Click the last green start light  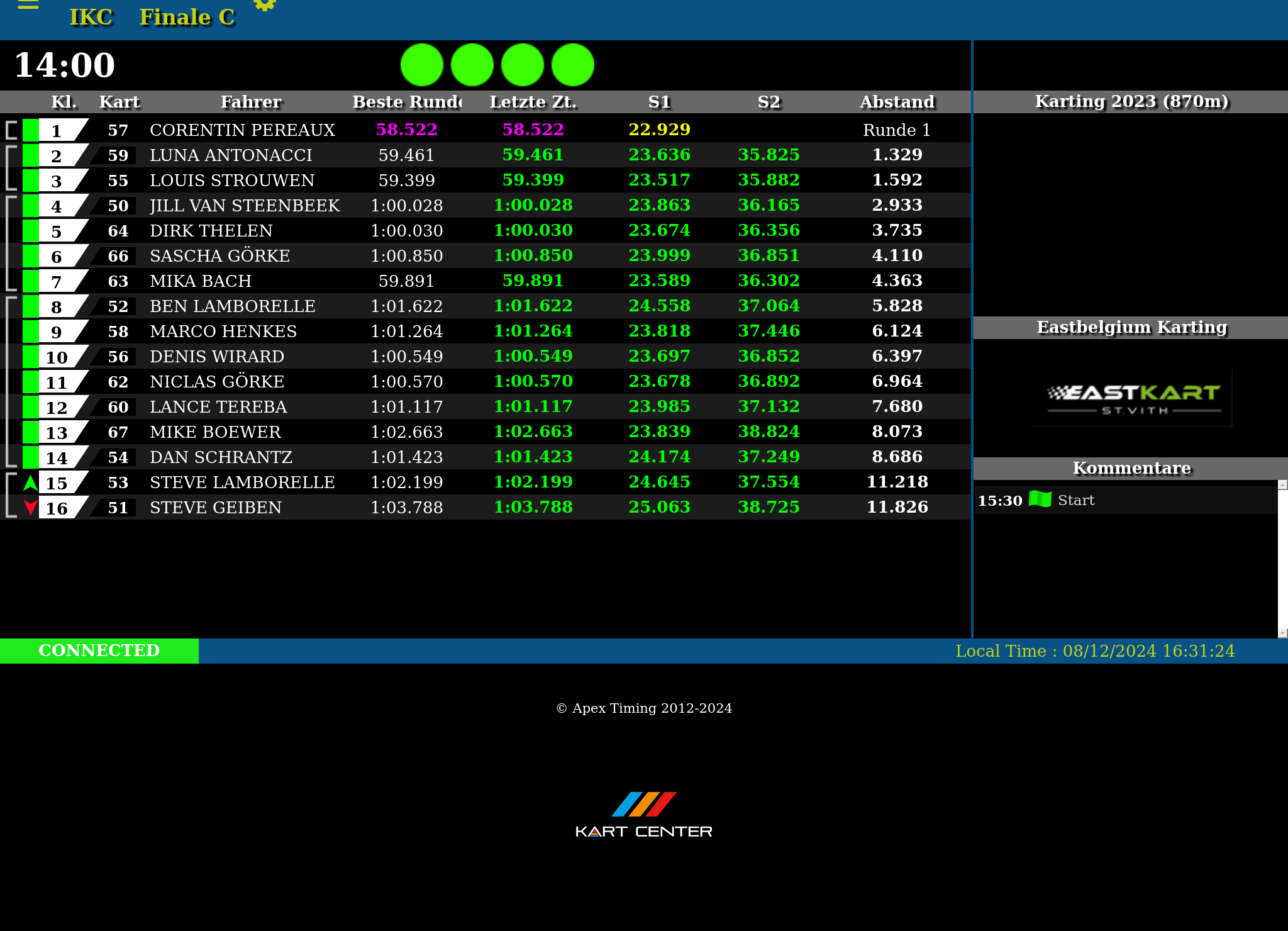coord(573,65)
